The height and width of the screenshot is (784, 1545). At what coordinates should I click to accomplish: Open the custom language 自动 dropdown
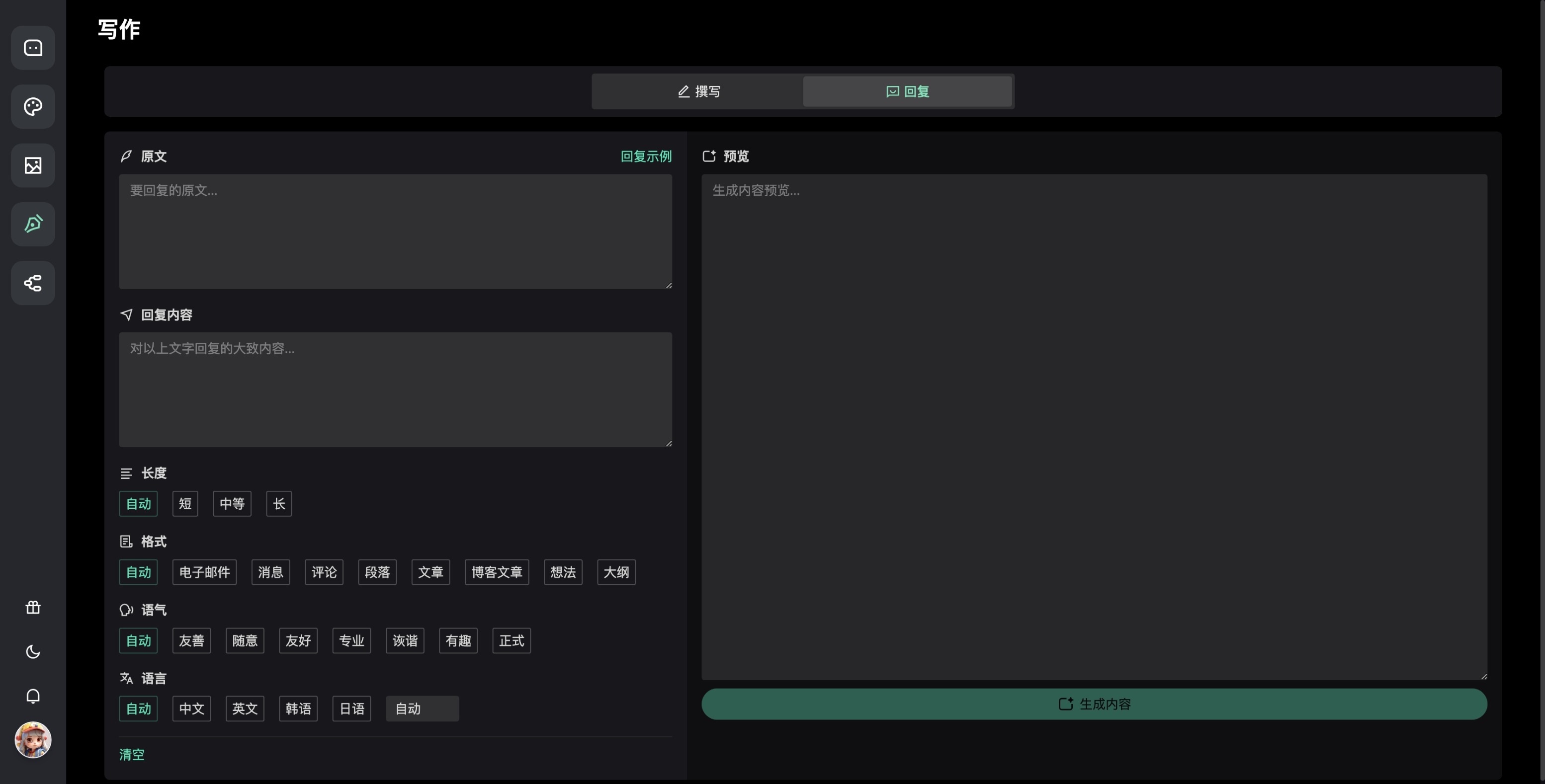point(422,709)
